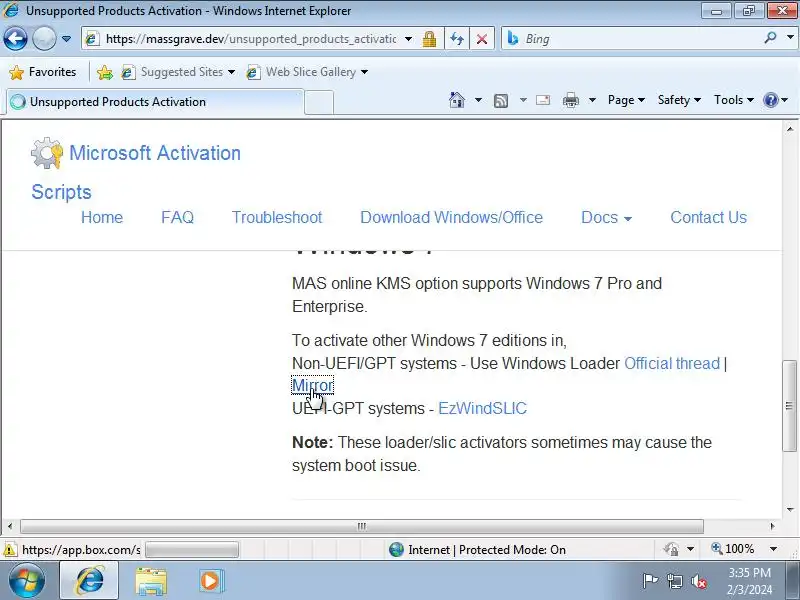Click the muted volume tray icon
Screen dimensions: 800x600
698,581
